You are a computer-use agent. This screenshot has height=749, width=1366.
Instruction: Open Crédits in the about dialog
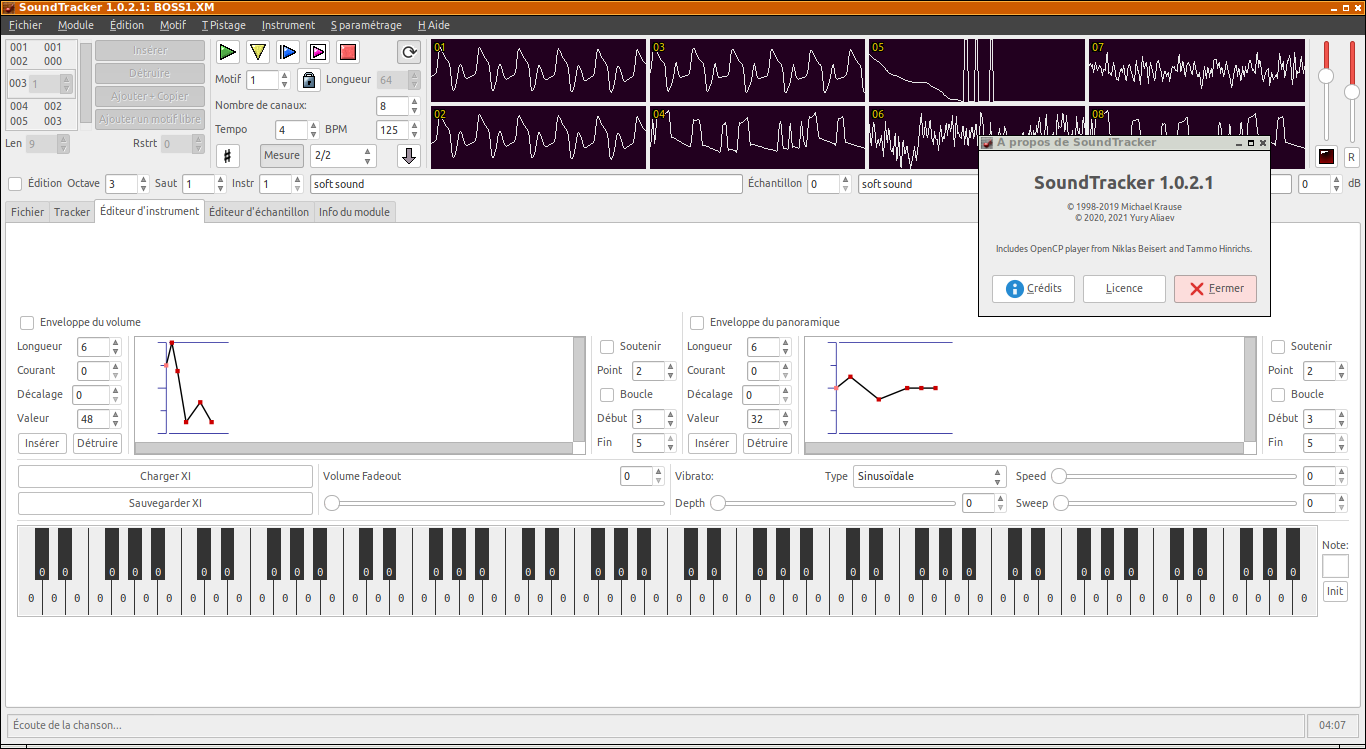pyautogui.click(x=1034, y=289)
